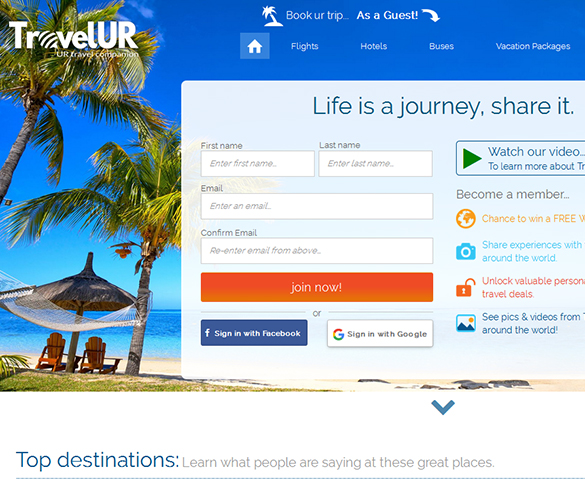Click the green play video icon
The image size is (585, 500).
472,159
